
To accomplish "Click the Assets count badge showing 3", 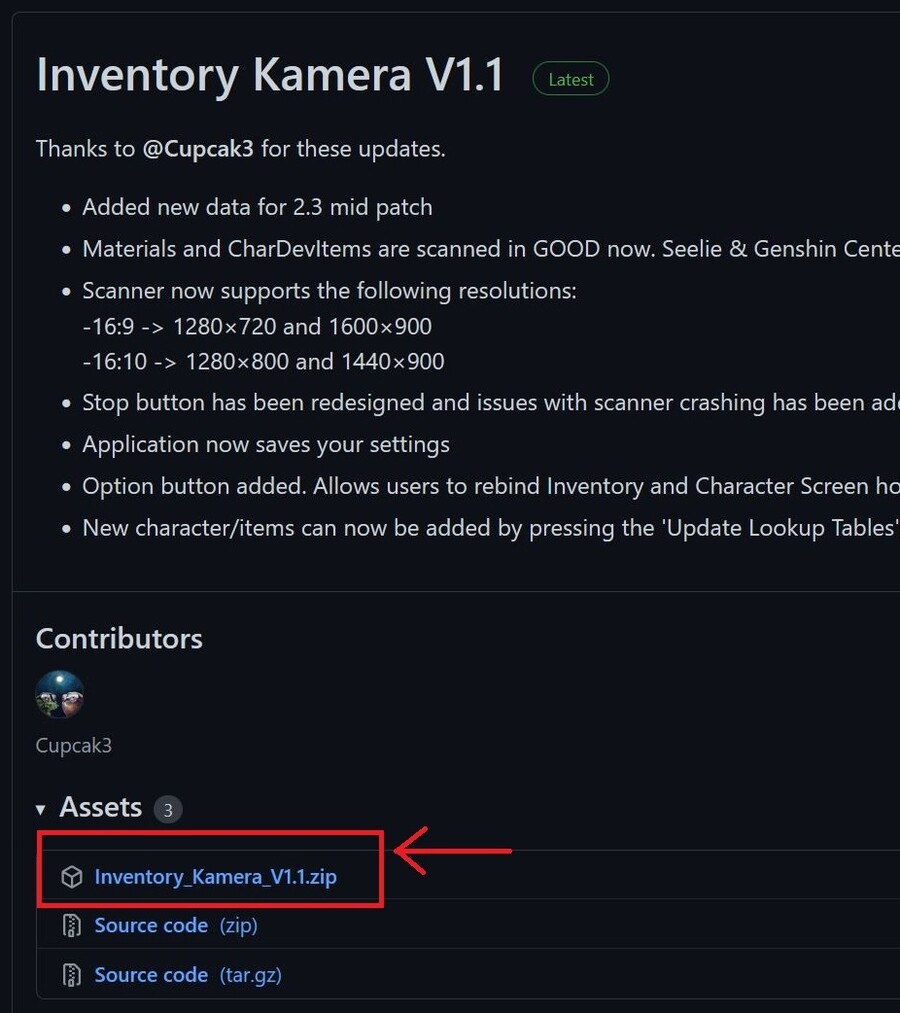I will (x=168, y=809).
